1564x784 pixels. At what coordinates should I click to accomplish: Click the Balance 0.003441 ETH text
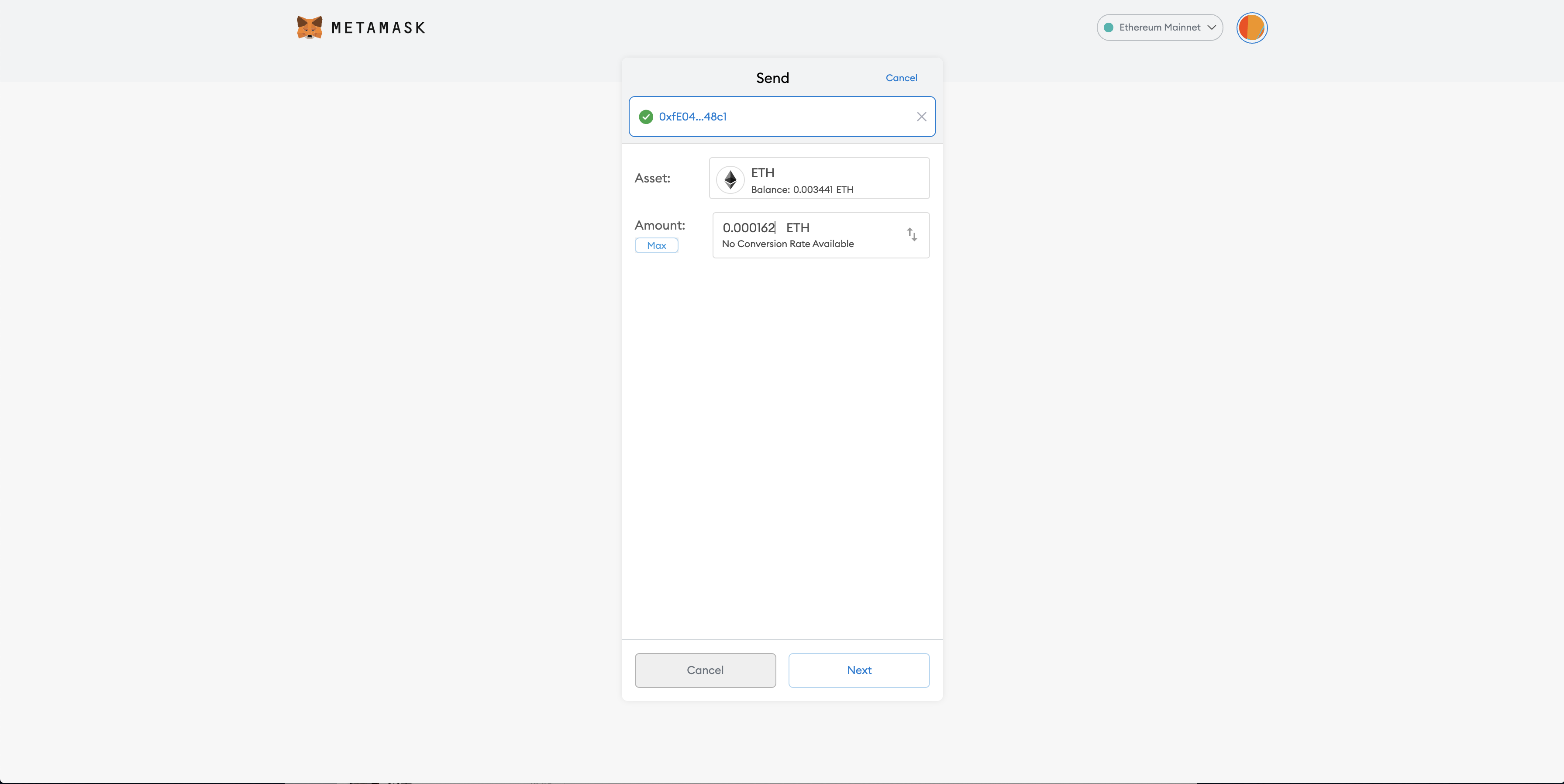[801, 189]
